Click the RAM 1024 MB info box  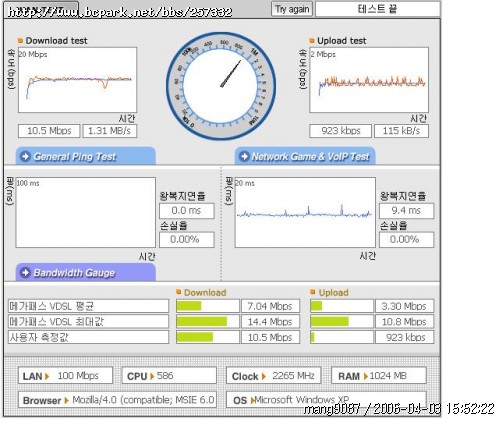379,376
